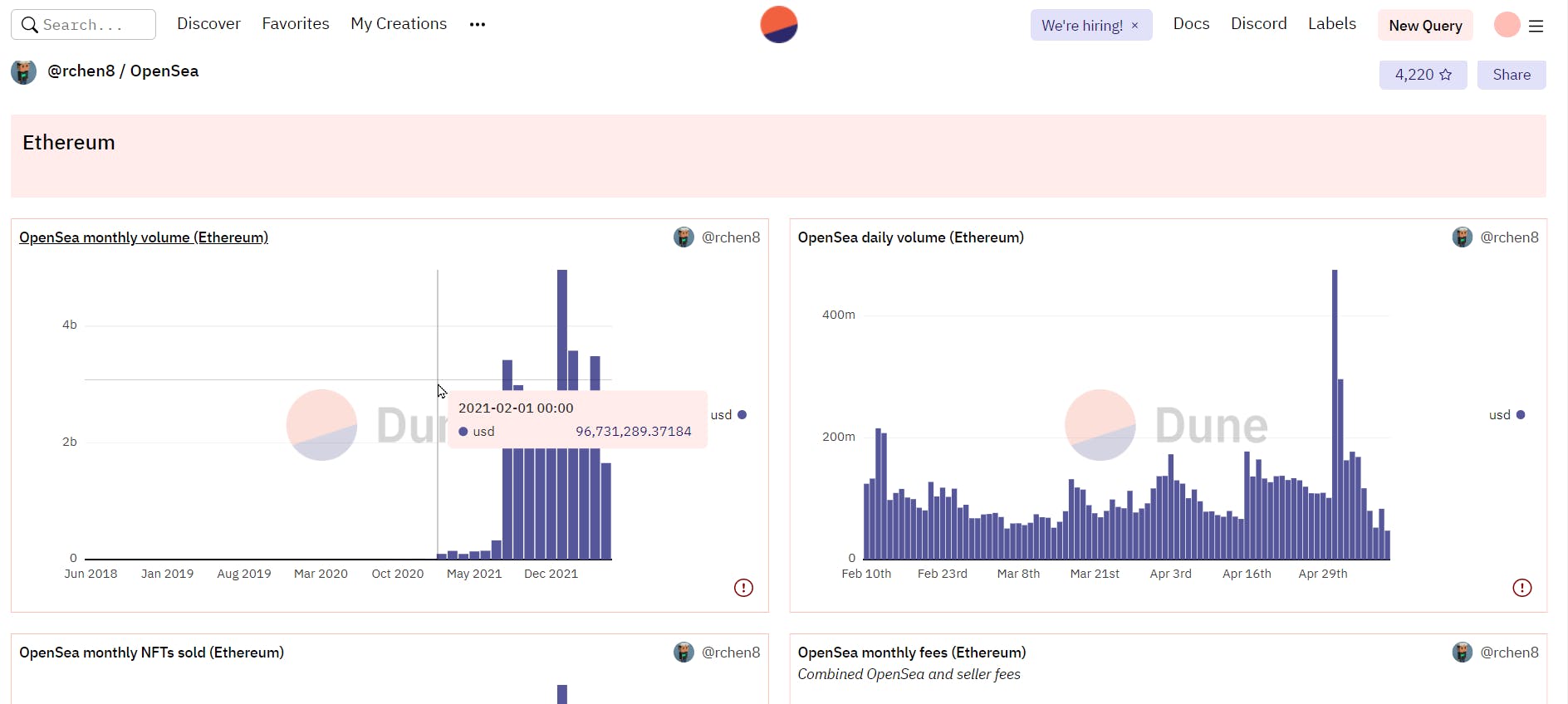
Task: Click warning icon on daily volume card
Action: click(x=1522, y=588)
